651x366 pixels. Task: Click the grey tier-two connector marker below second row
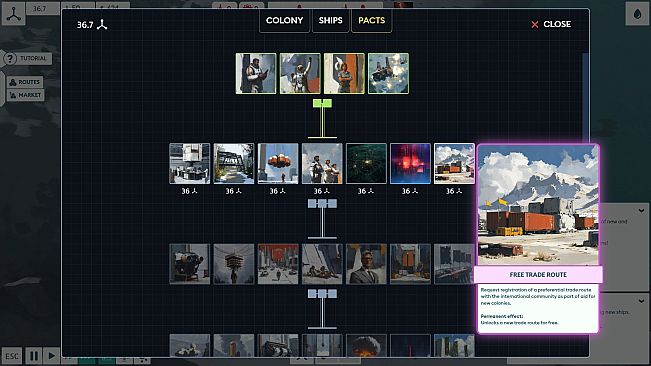coord(322,204)
